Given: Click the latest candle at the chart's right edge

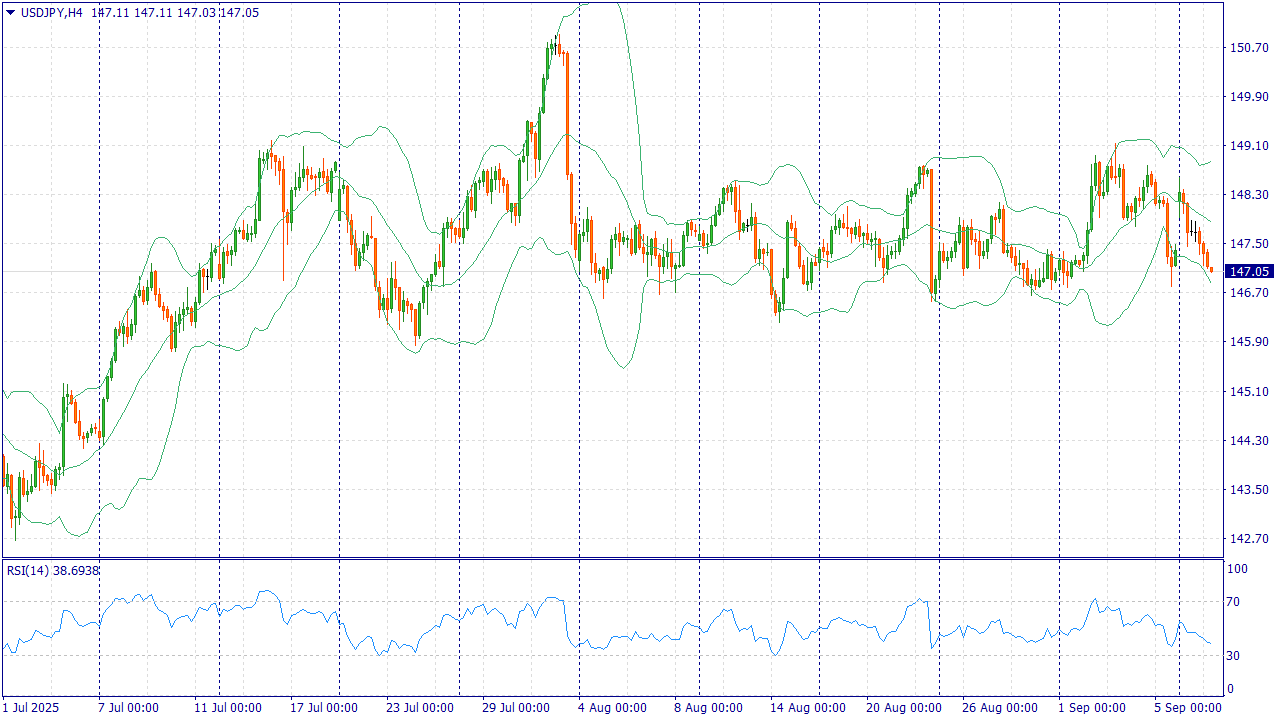Looking at the screenshot, I should click(x=1211, y=268).
